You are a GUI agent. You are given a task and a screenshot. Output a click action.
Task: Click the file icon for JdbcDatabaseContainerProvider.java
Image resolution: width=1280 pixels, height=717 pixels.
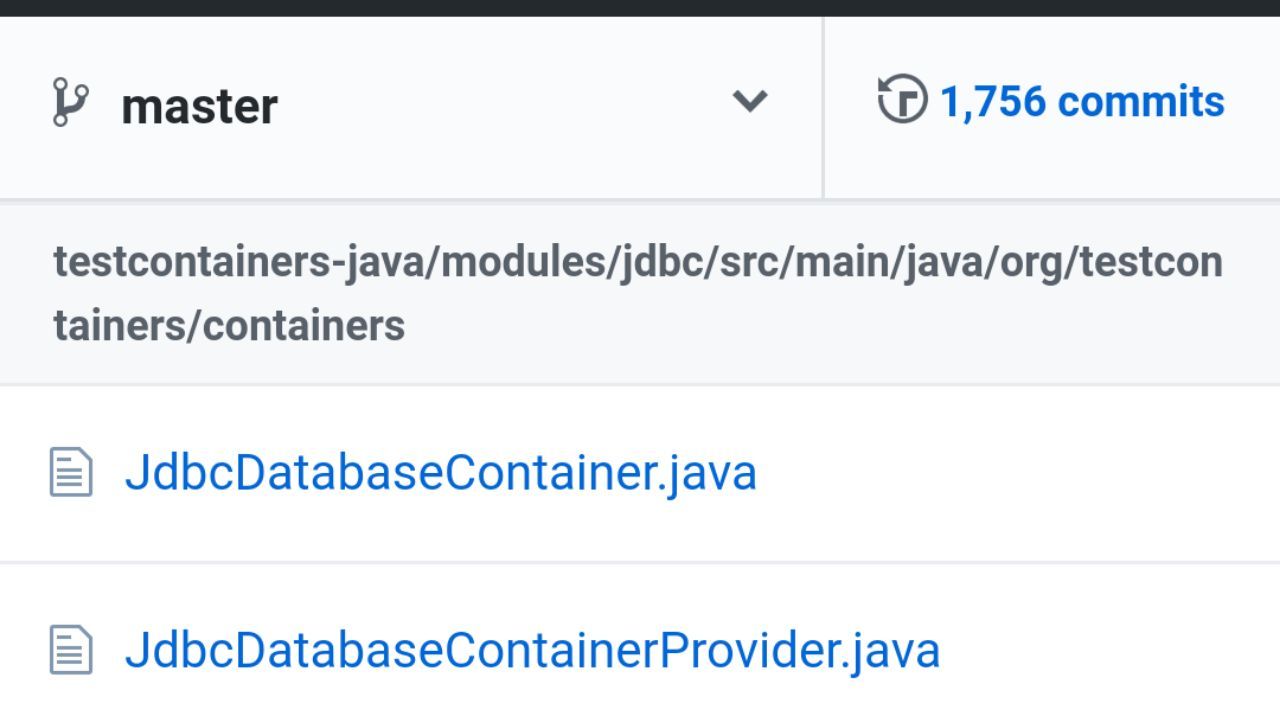[x=71, y=650]
